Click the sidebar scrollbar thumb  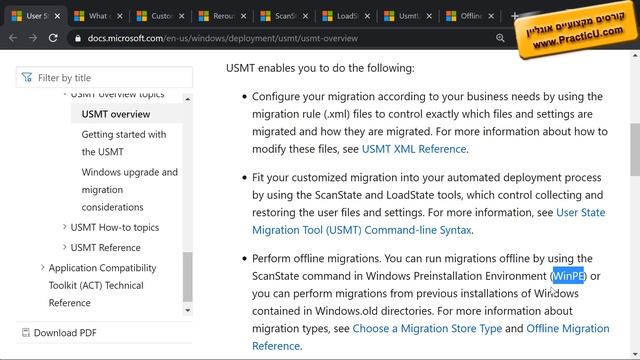pos(187,276)
